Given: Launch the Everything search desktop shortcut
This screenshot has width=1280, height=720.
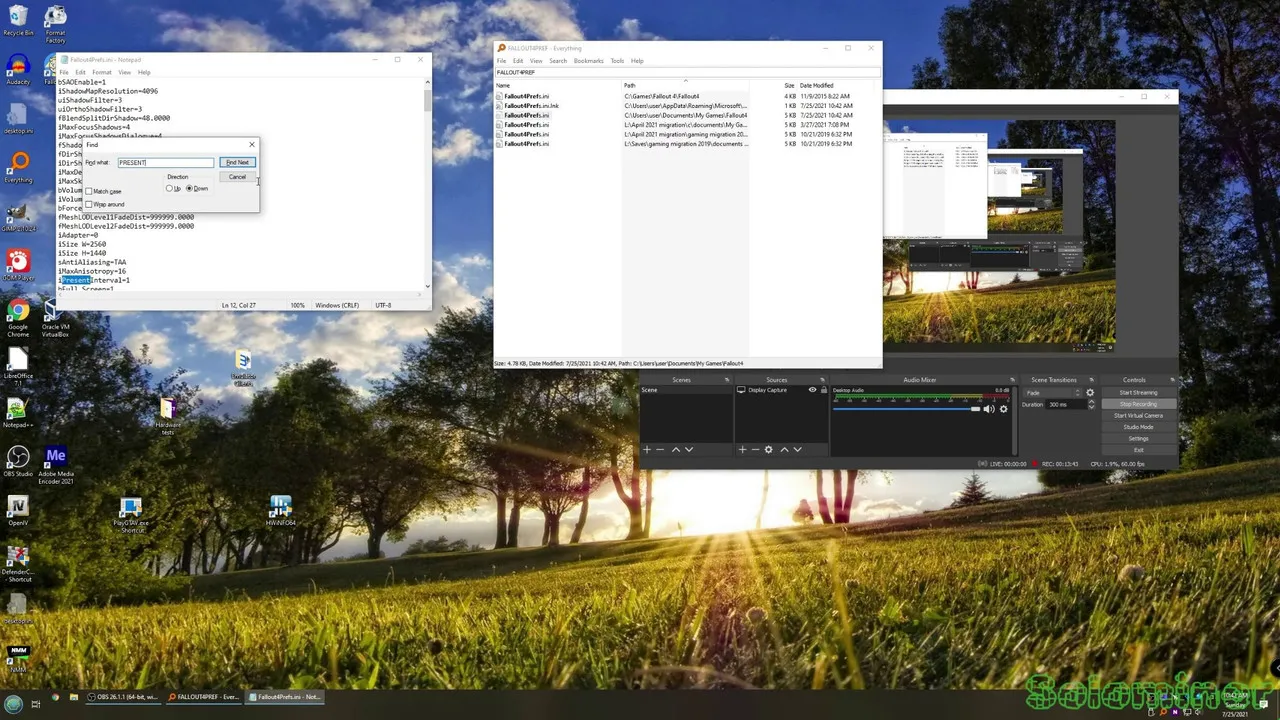Looking at the screenshot, I should 18,166.
